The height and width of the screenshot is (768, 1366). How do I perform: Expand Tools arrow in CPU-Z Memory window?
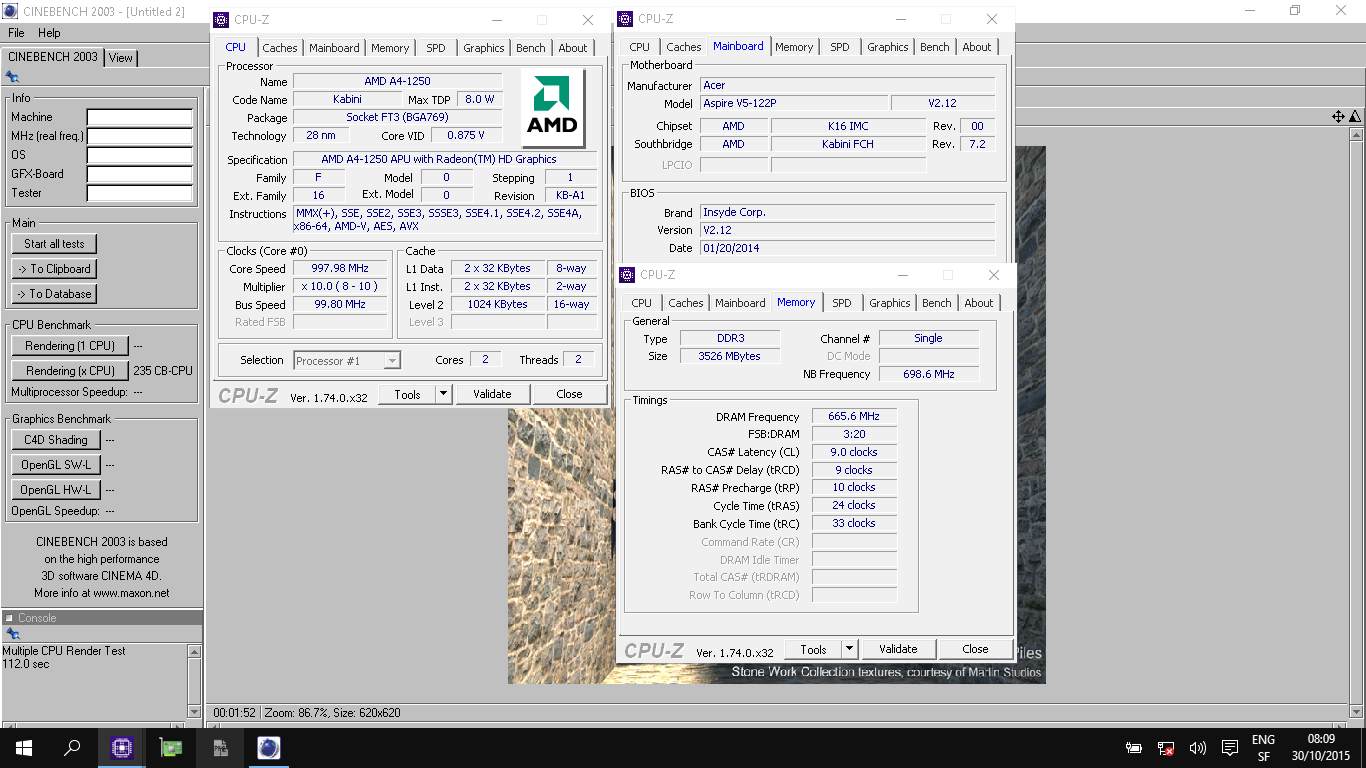(850, 649)
